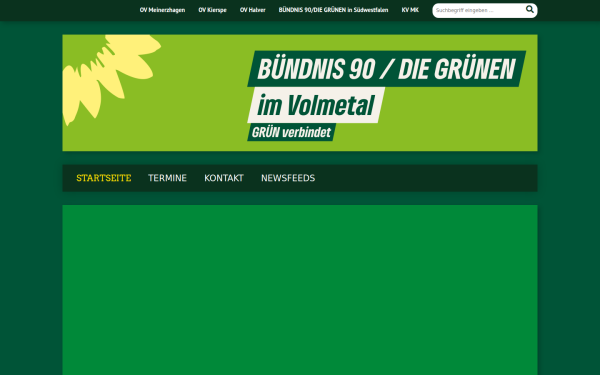Open the OV Halver link
The height and width of the screenshot is (375, 600).
[253, 10]
